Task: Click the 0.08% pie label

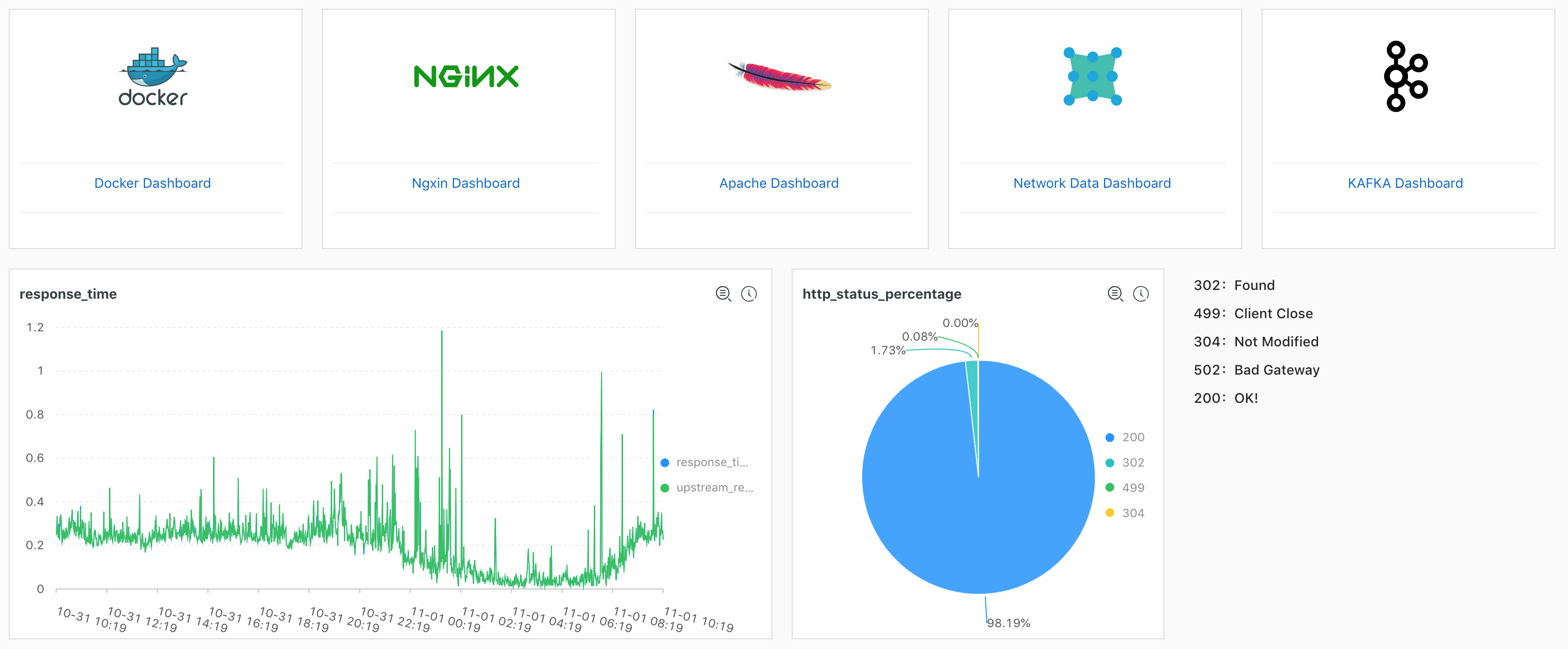Action: point(920,337)
